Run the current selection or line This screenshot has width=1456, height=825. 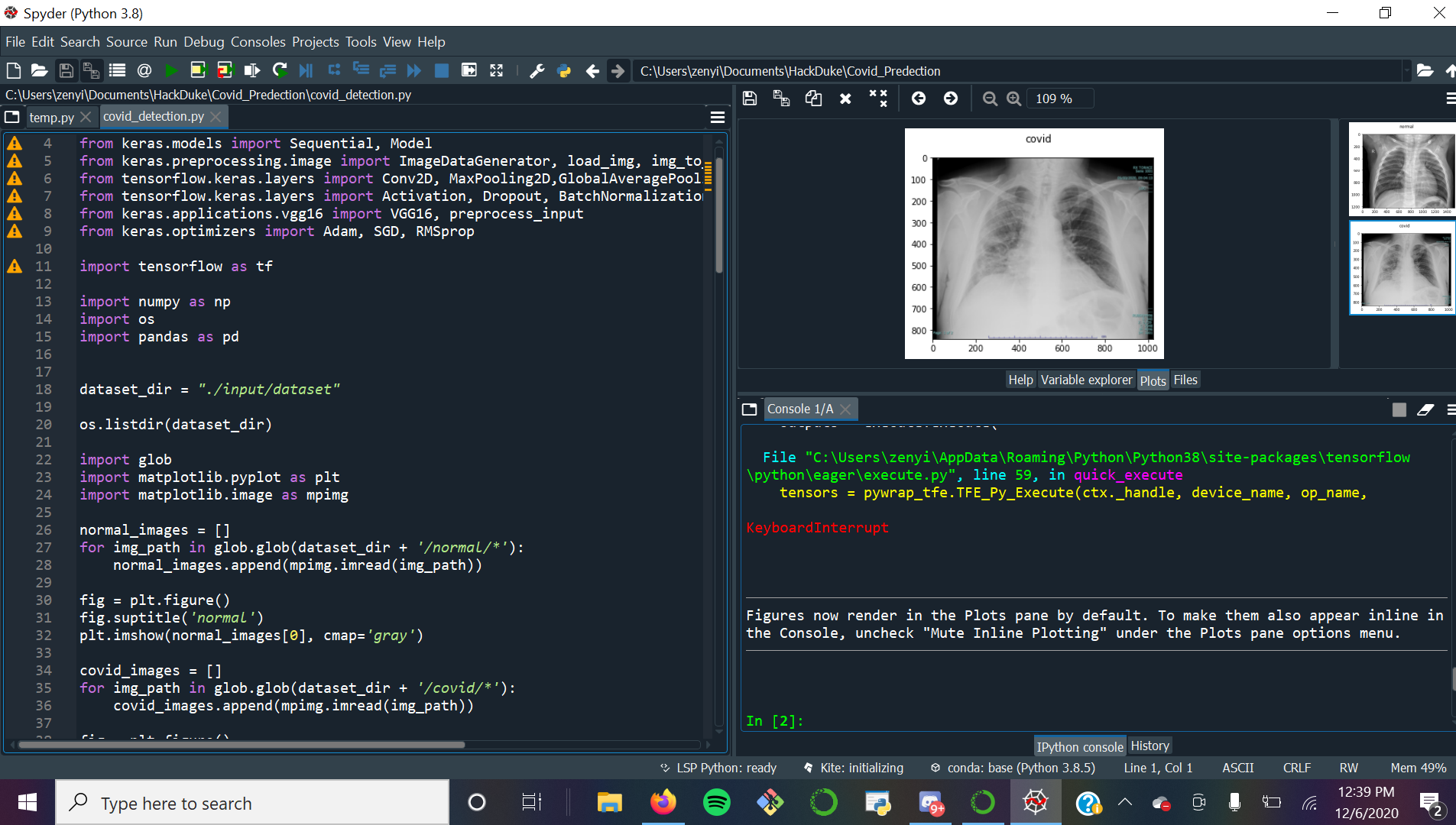251,71
